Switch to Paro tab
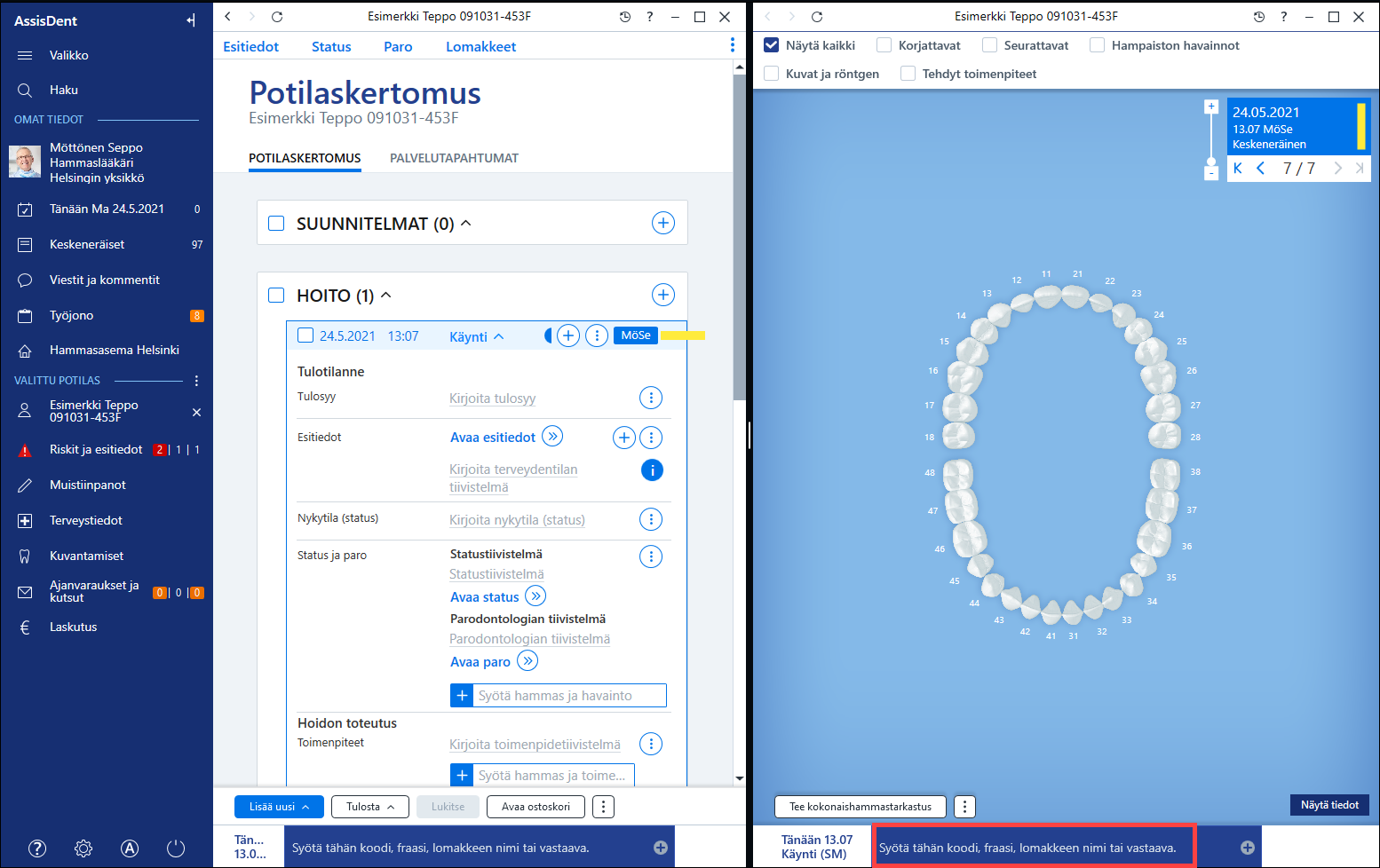The image size is (1380, 868). point(398,47)
